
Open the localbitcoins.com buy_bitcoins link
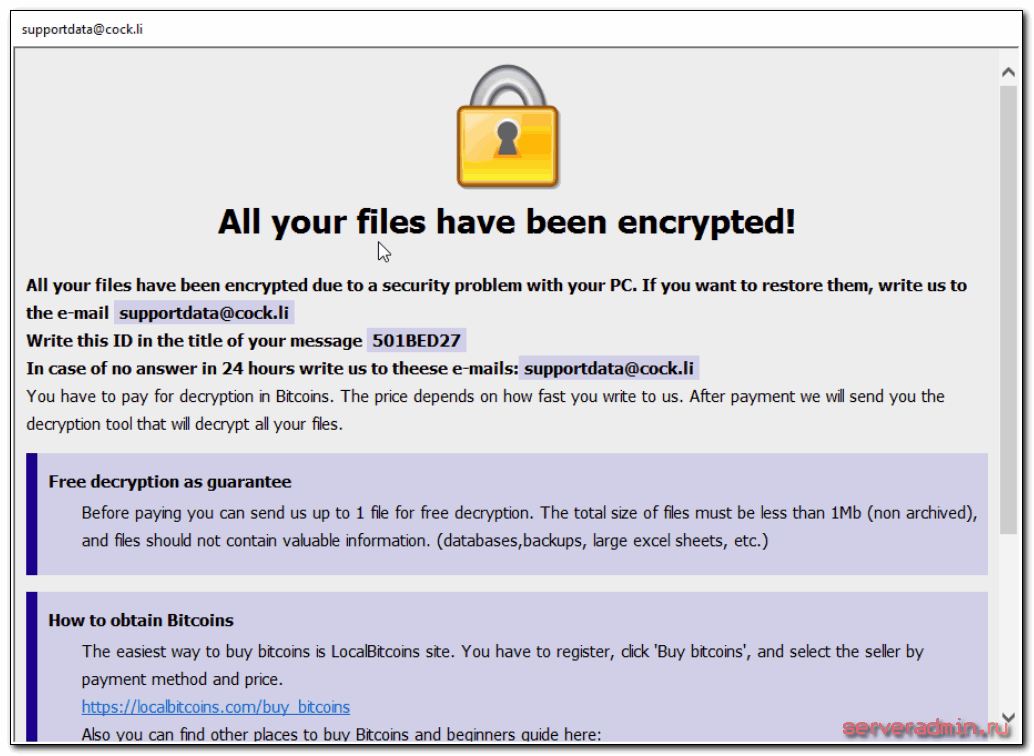point(216,707)
